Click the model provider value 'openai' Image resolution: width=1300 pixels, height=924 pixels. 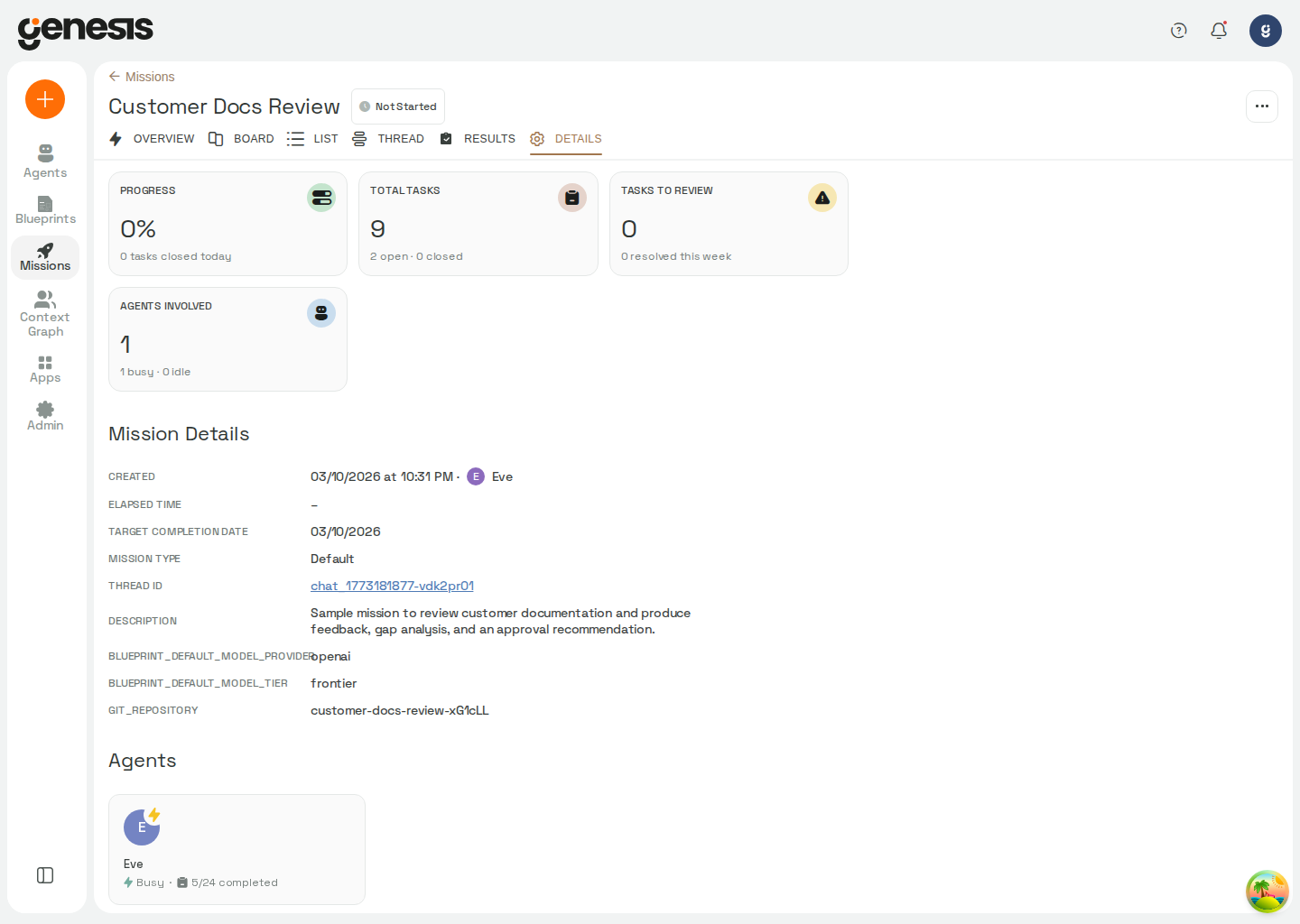[330, 656]
